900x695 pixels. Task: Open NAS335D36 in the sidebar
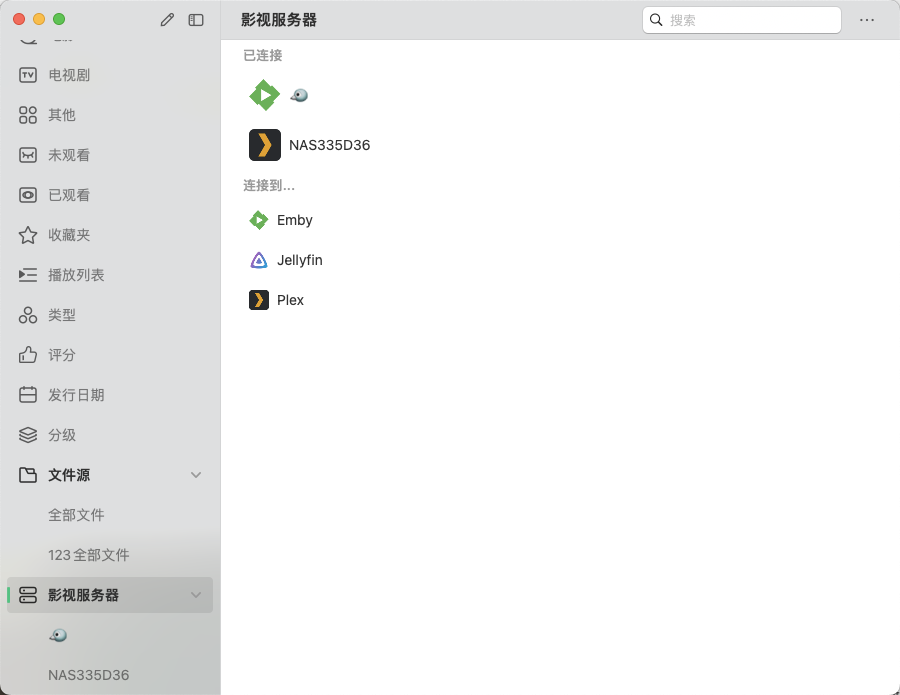89,675
